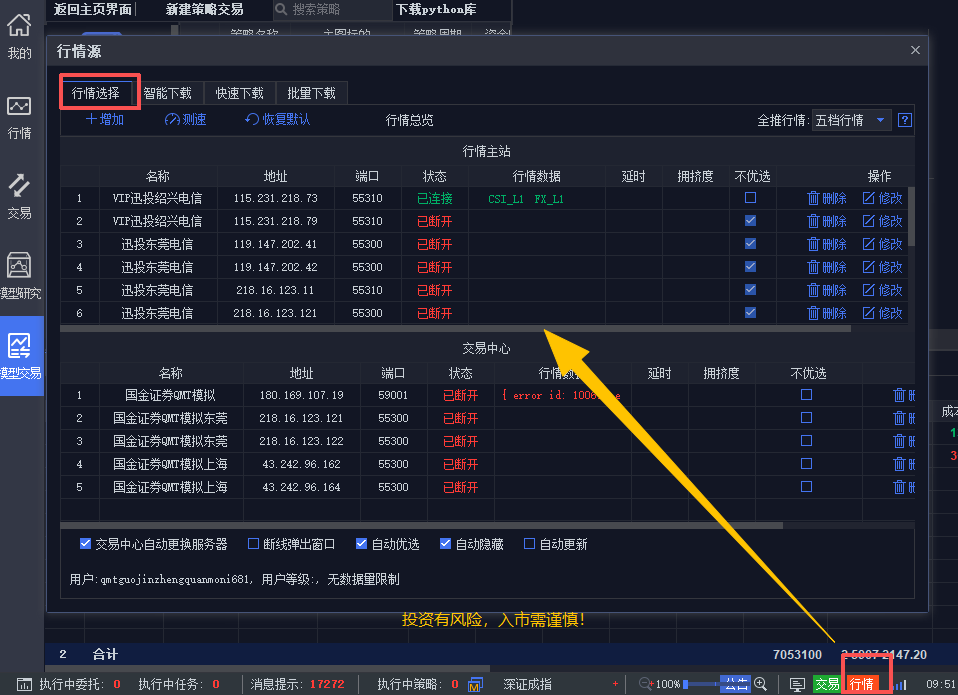This screenshot has width=958, height=695.
Task: Click the zoom slider in status bar
Action: coord(700,684)
